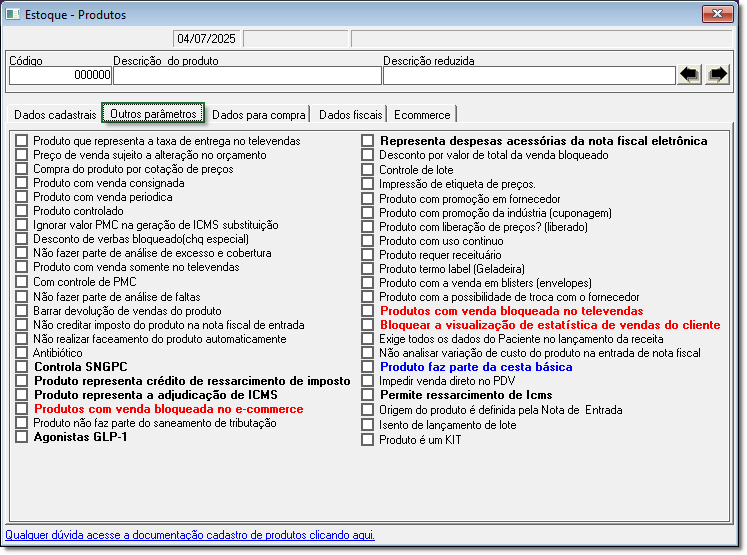Enable Permite ressarcimento de Icms
This screenshot has width=747, height=555.
367,395
